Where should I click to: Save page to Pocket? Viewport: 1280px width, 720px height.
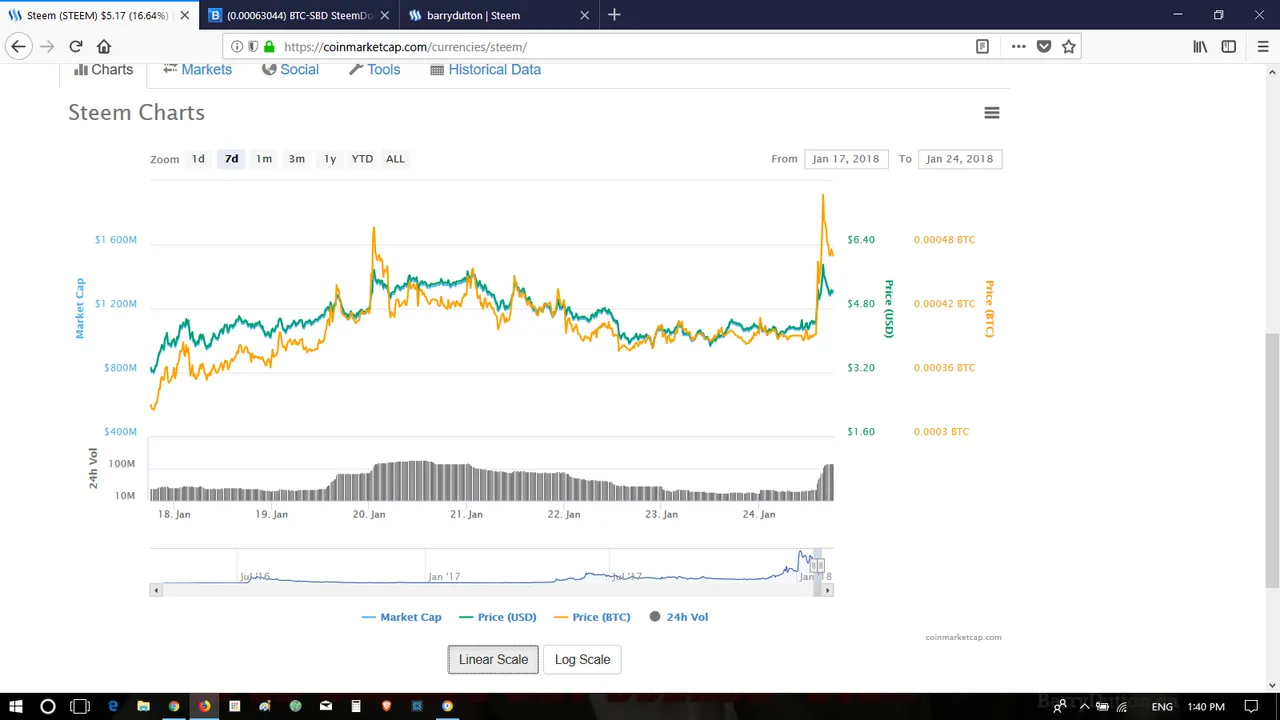click(1044, 46)
